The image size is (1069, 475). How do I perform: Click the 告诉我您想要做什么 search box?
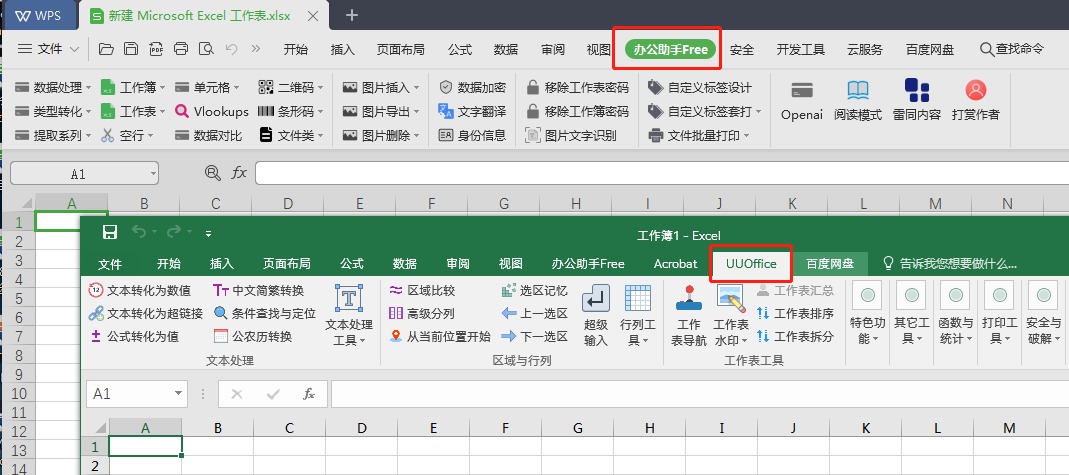(x=950, y=264)
